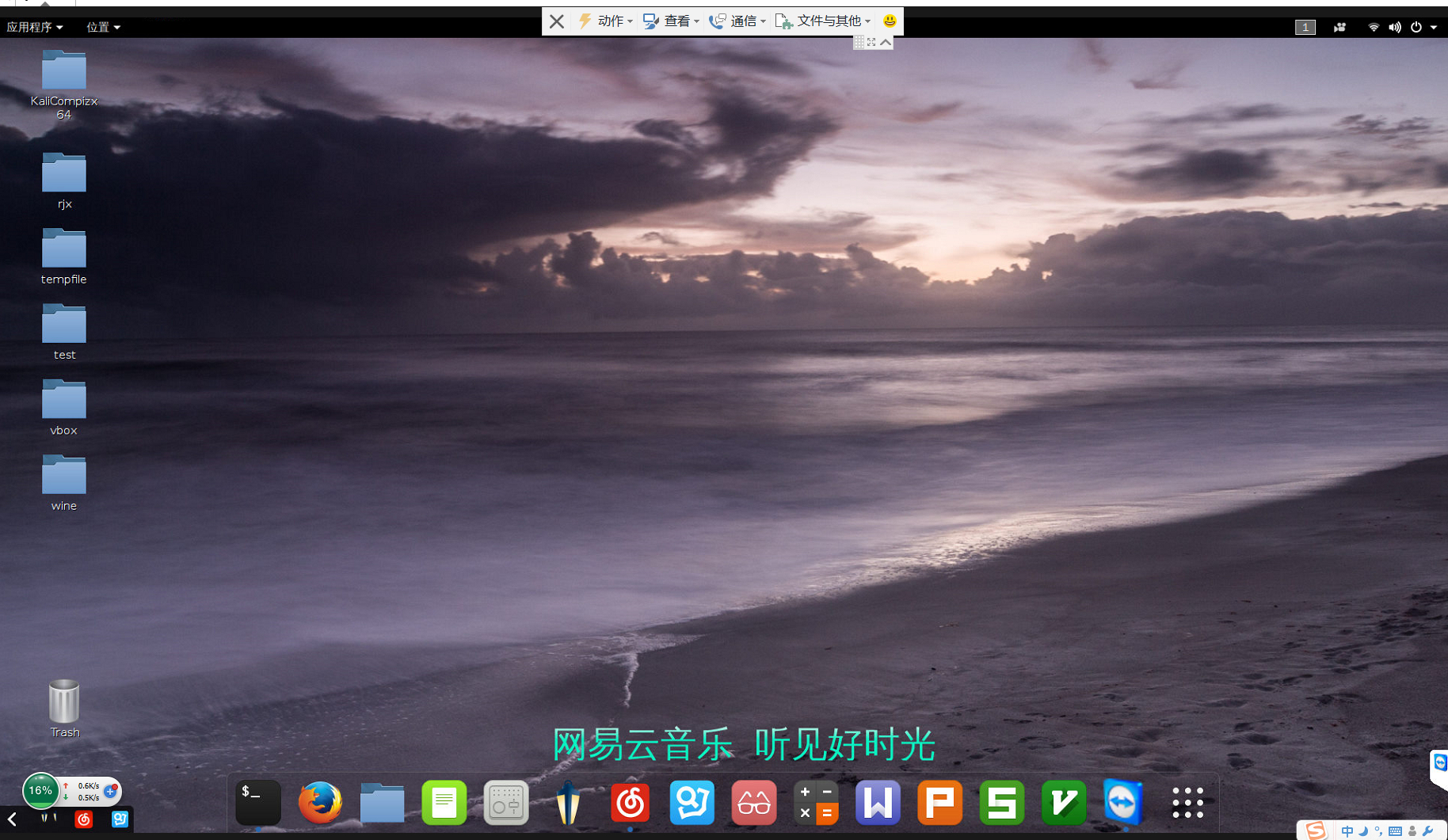Click the Sogou input method logo
Image resolution: width=1448 pixels, height=840 pixels.
(1315, 830)
